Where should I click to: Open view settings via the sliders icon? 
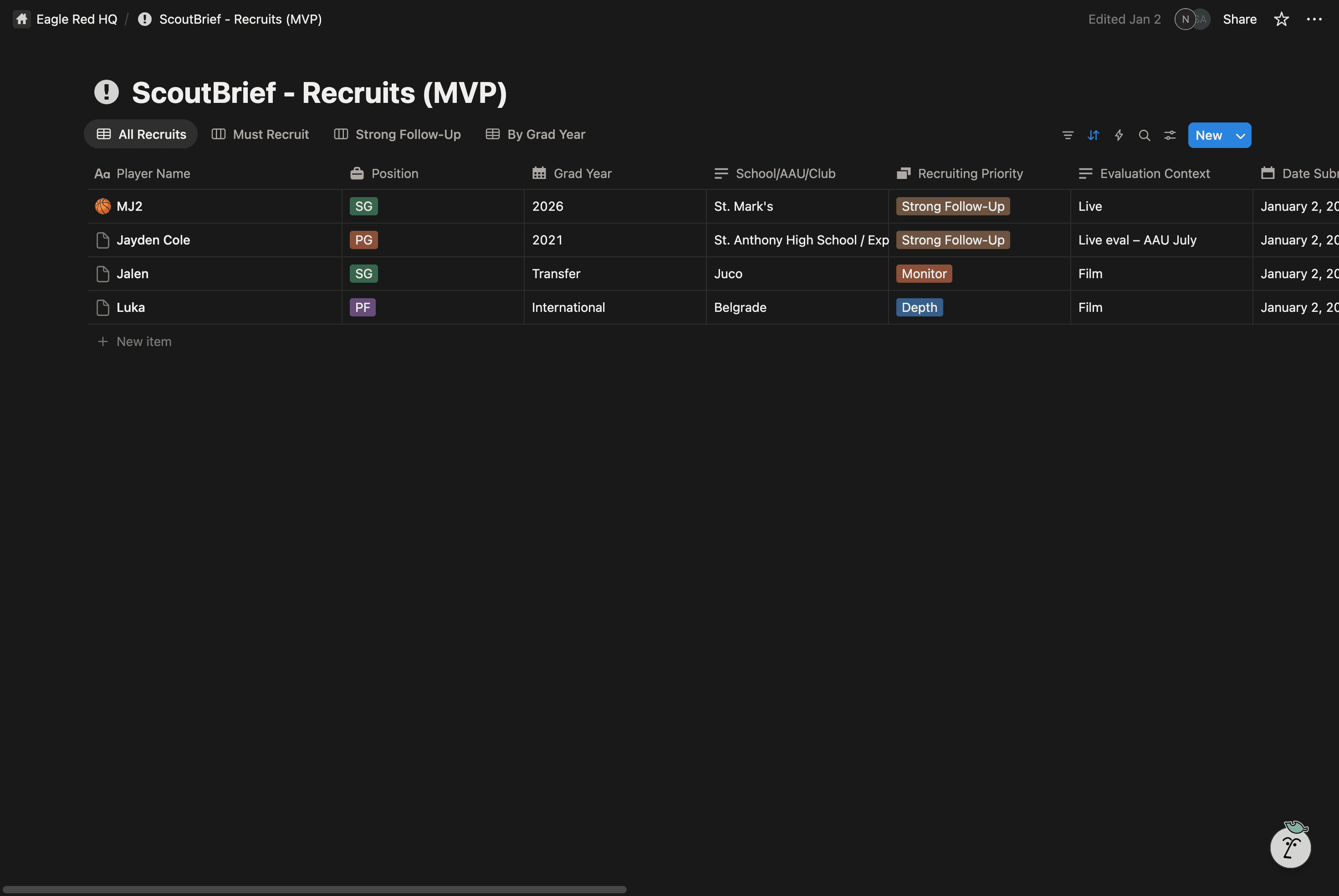tap(1170, 135)
